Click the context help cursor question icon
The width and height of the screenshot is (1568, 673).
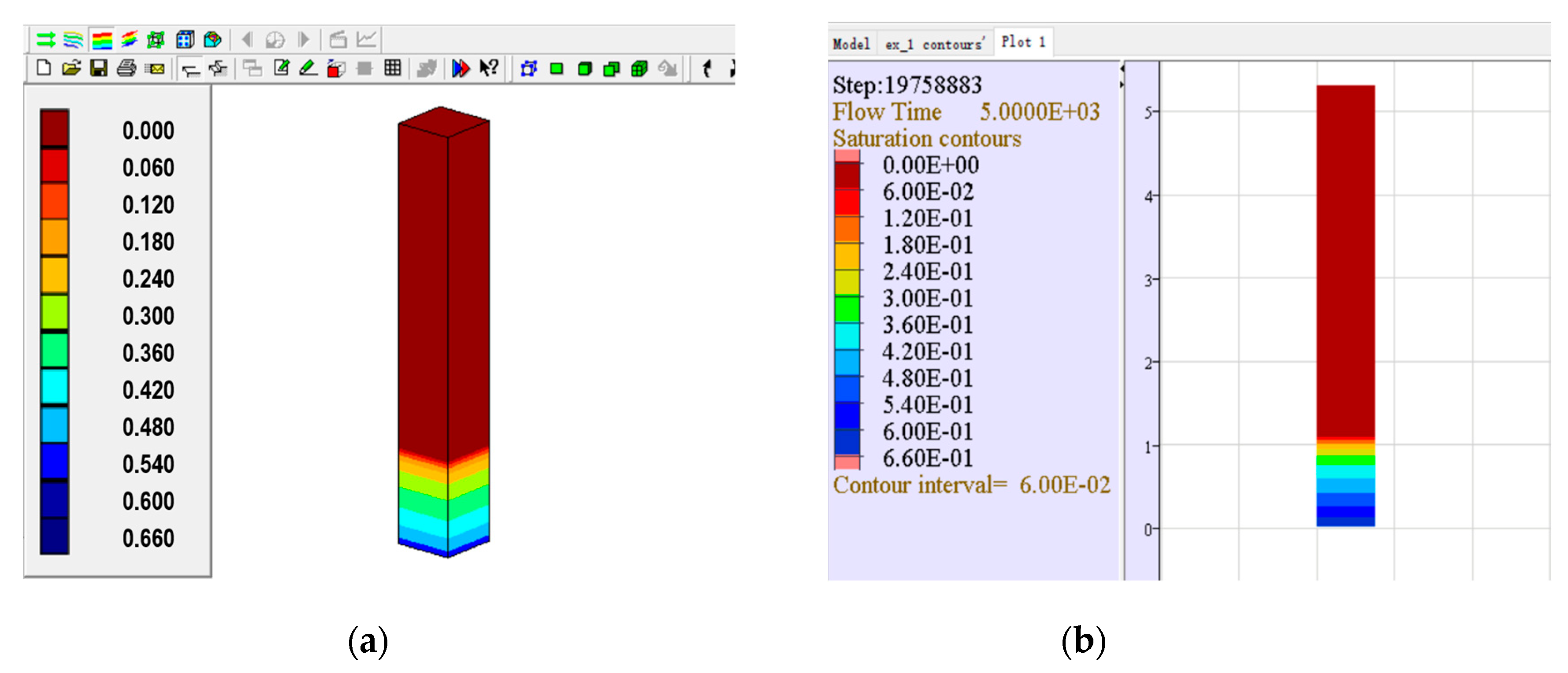(x=489, y=67)
